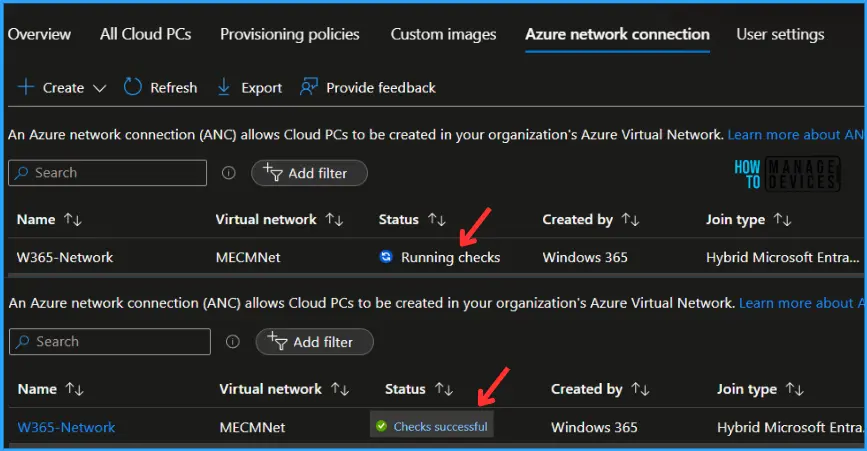Click the Refresh circular arrow icon
Screen dimensions: 867x451
pyautogui.click(x=132, y=87)
